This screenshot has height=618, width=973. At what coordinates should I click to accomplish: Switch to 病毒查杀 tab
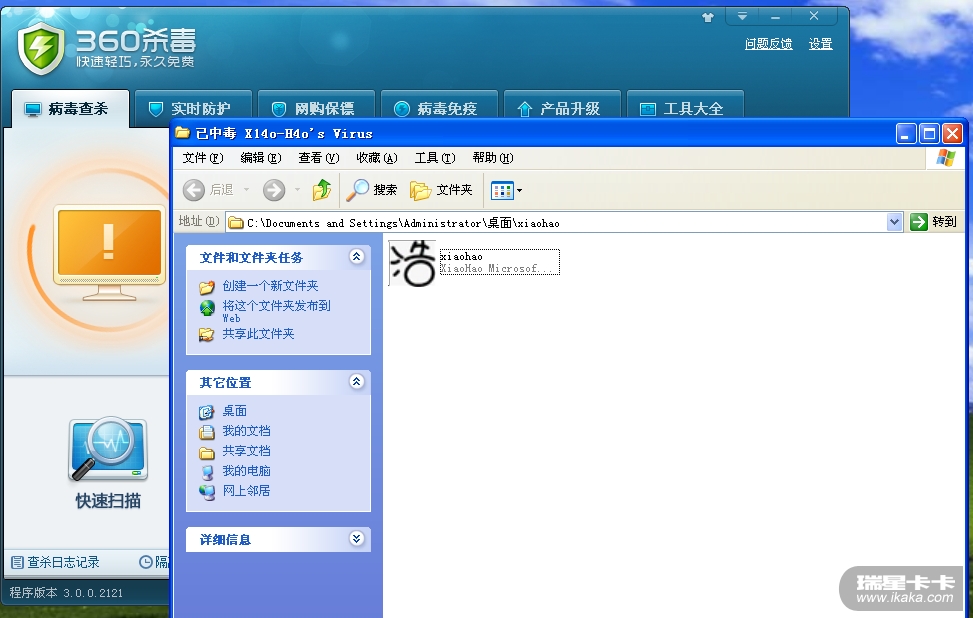[70, 109]
